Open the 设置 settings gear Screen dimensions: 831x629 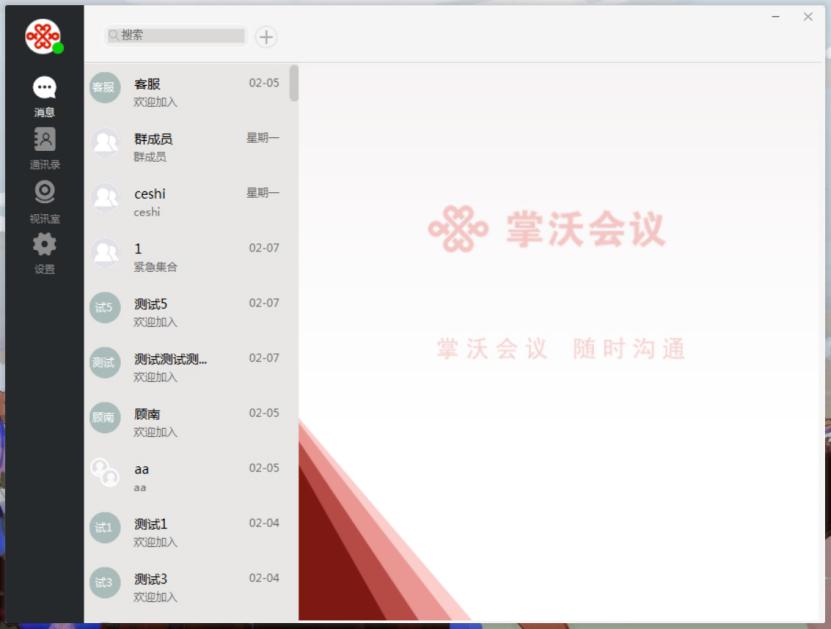(x=44, y=253)
